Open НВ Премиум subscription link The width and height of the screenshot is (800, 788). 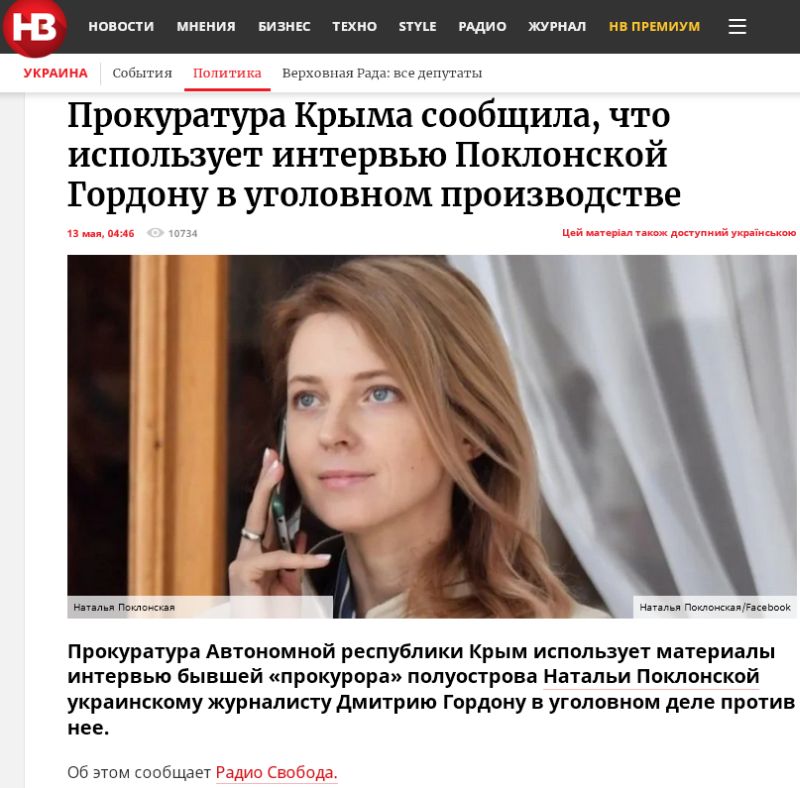pos(655,27)
